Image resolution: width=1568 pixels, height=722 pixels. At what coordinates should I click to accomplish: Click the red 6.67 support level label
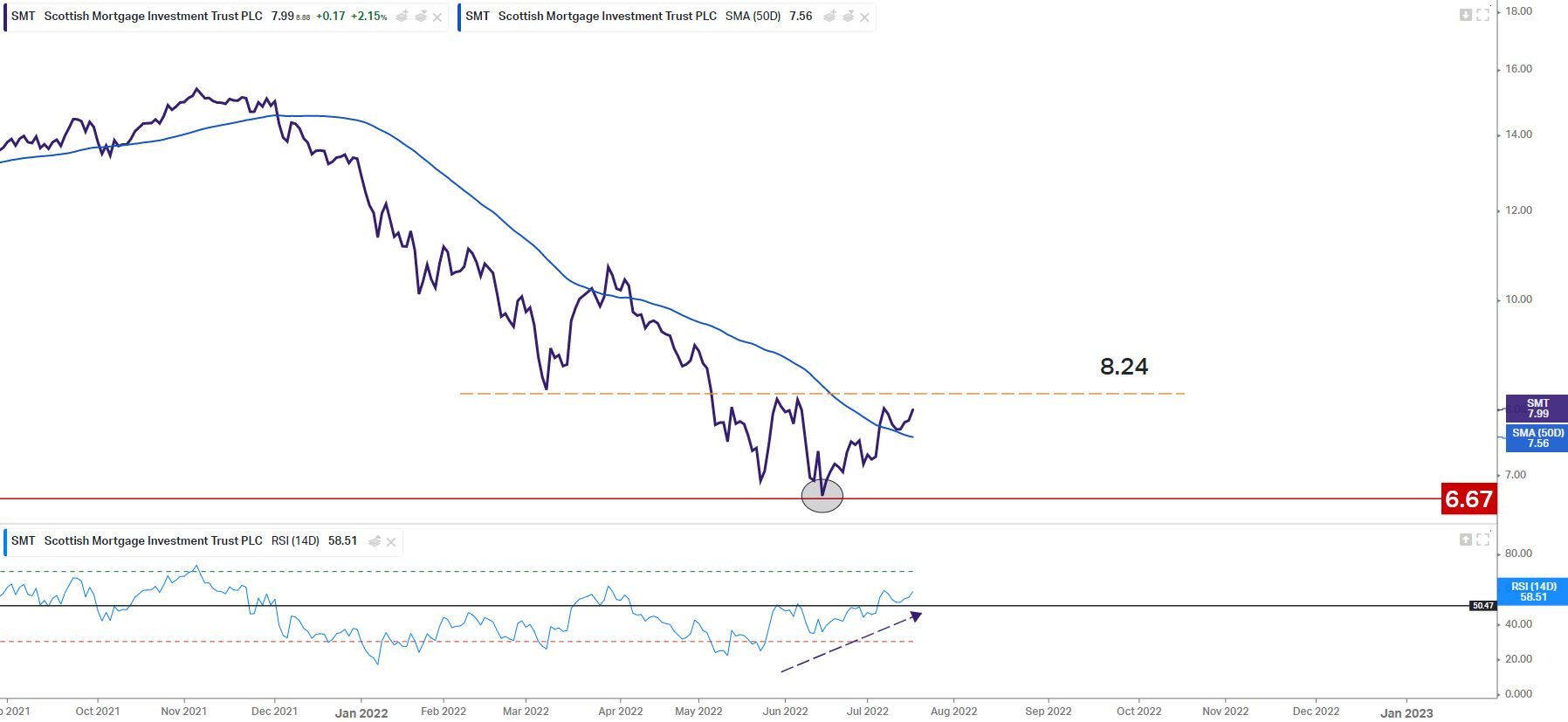coord(1468,499)
